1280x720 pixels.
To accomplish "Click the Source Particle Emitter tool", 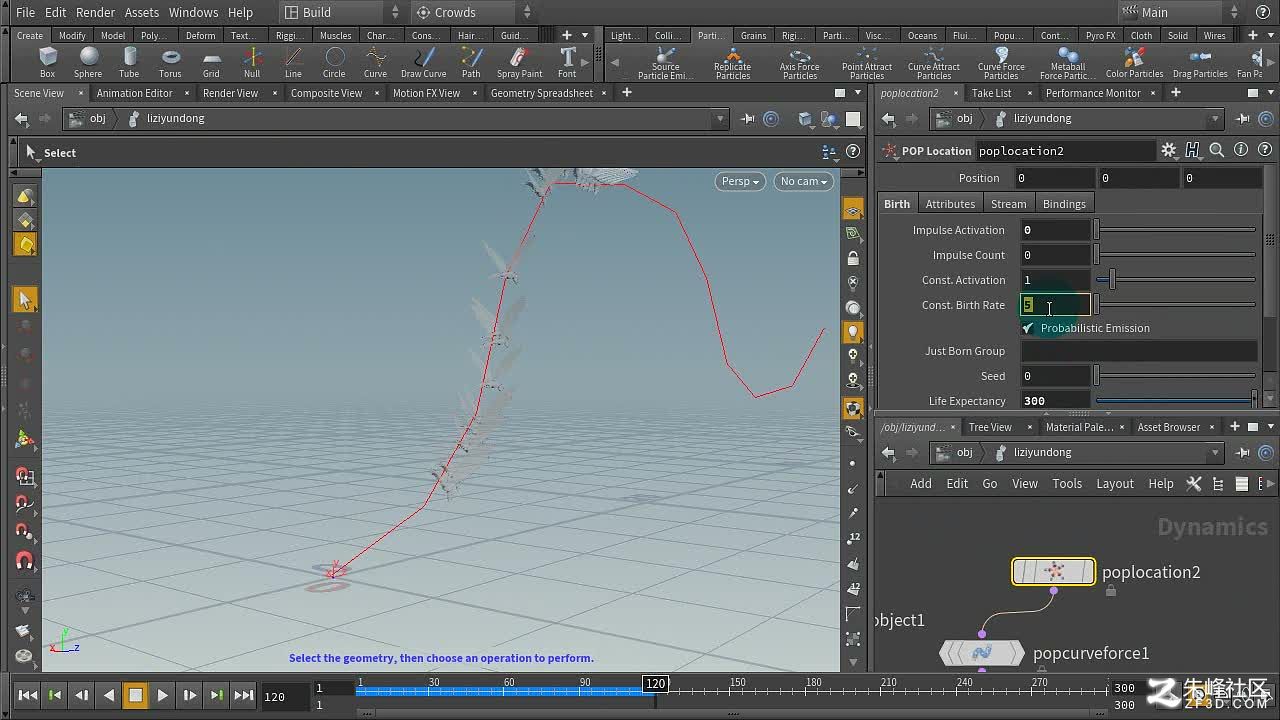I will (665, 63).
